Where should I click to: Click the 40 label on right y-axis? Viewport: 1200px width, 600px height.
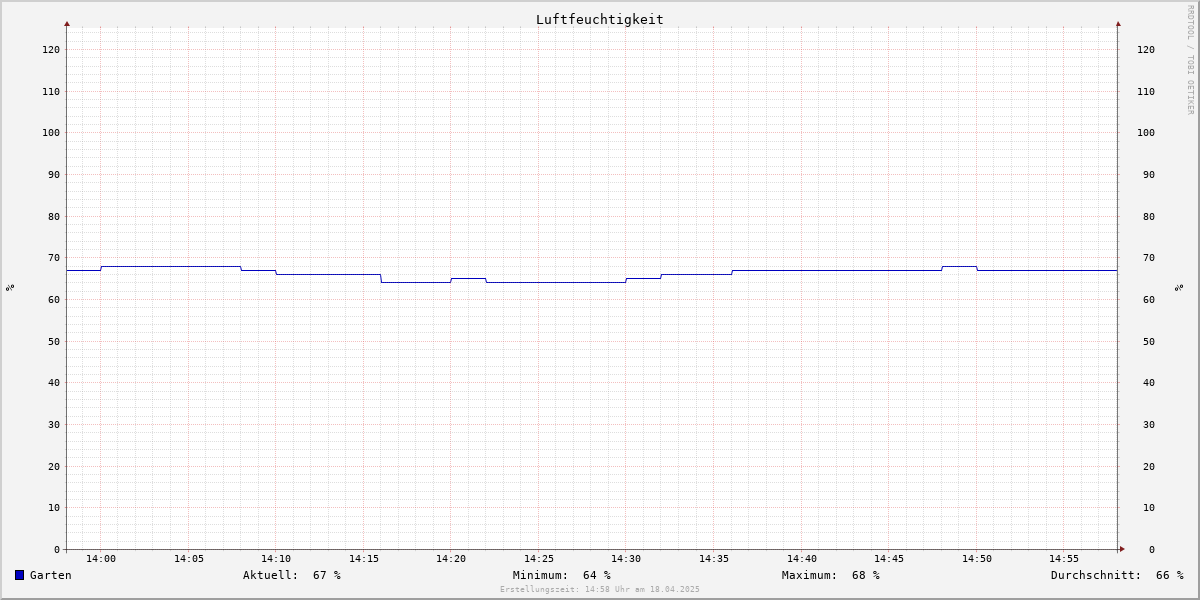[x=1149, y=382]
